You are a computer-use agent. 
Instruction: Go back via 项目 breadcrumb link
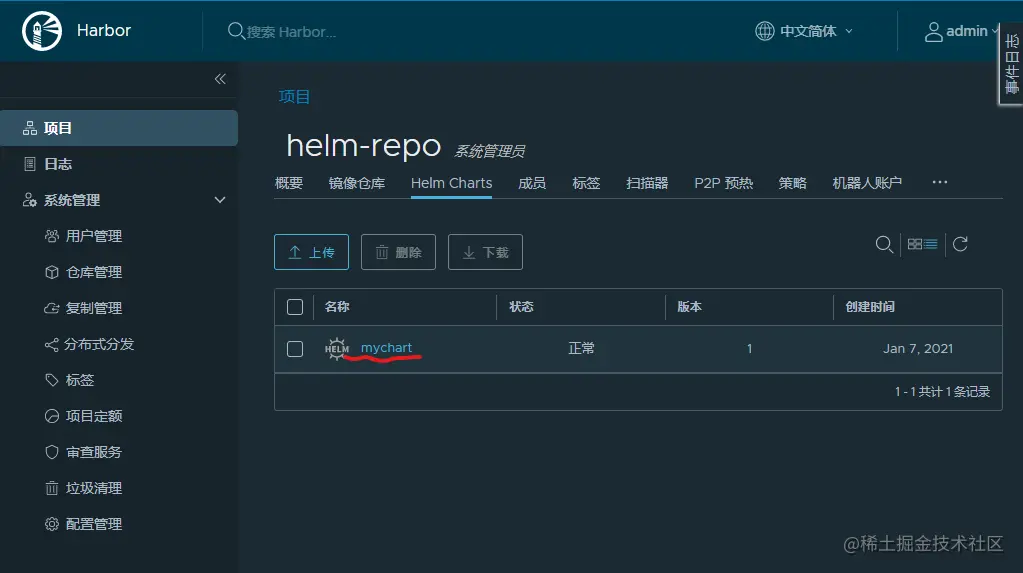pyautogui.click(x=294, y=97)
